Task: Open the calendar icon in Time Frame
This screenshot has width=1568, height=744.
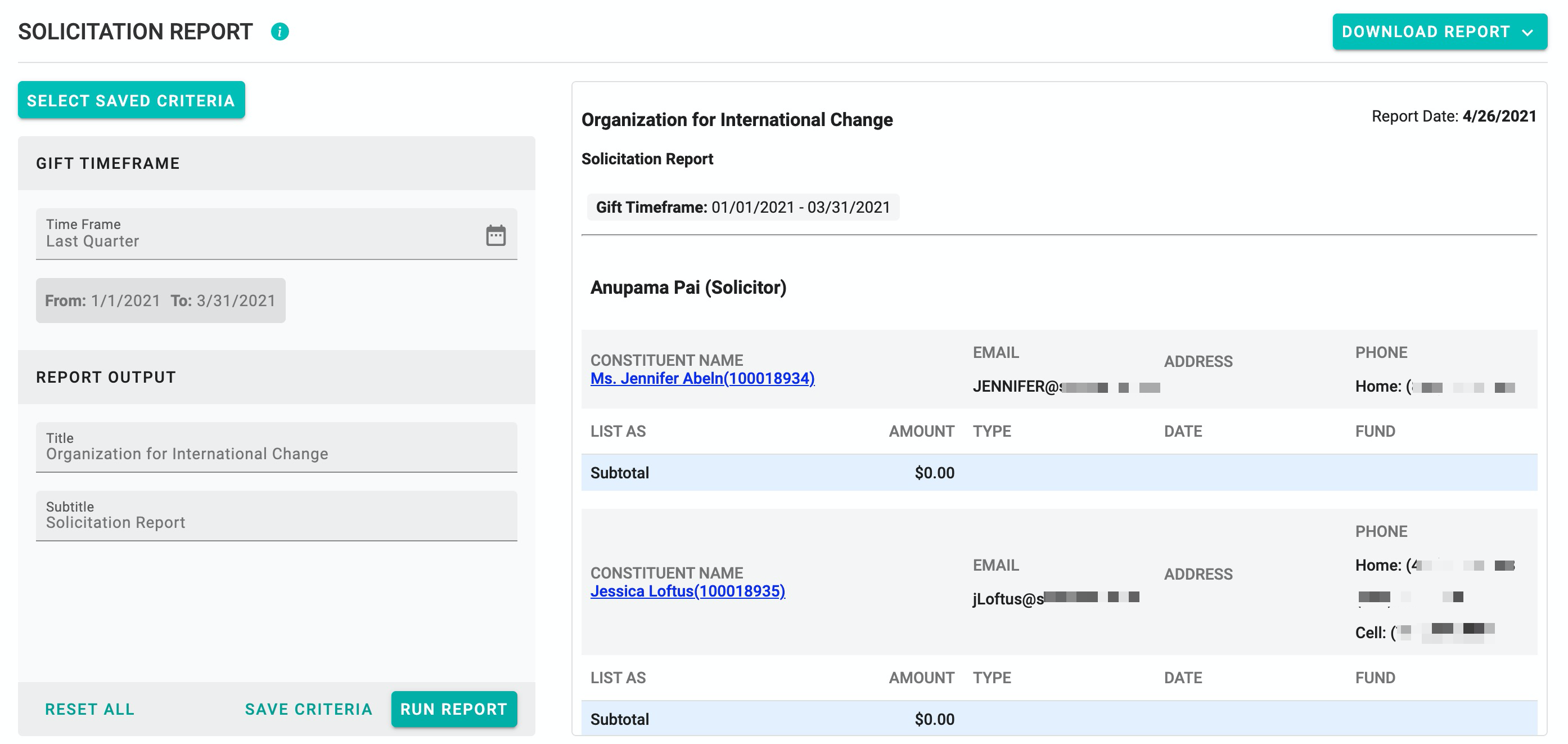Action: click(495, 235)
